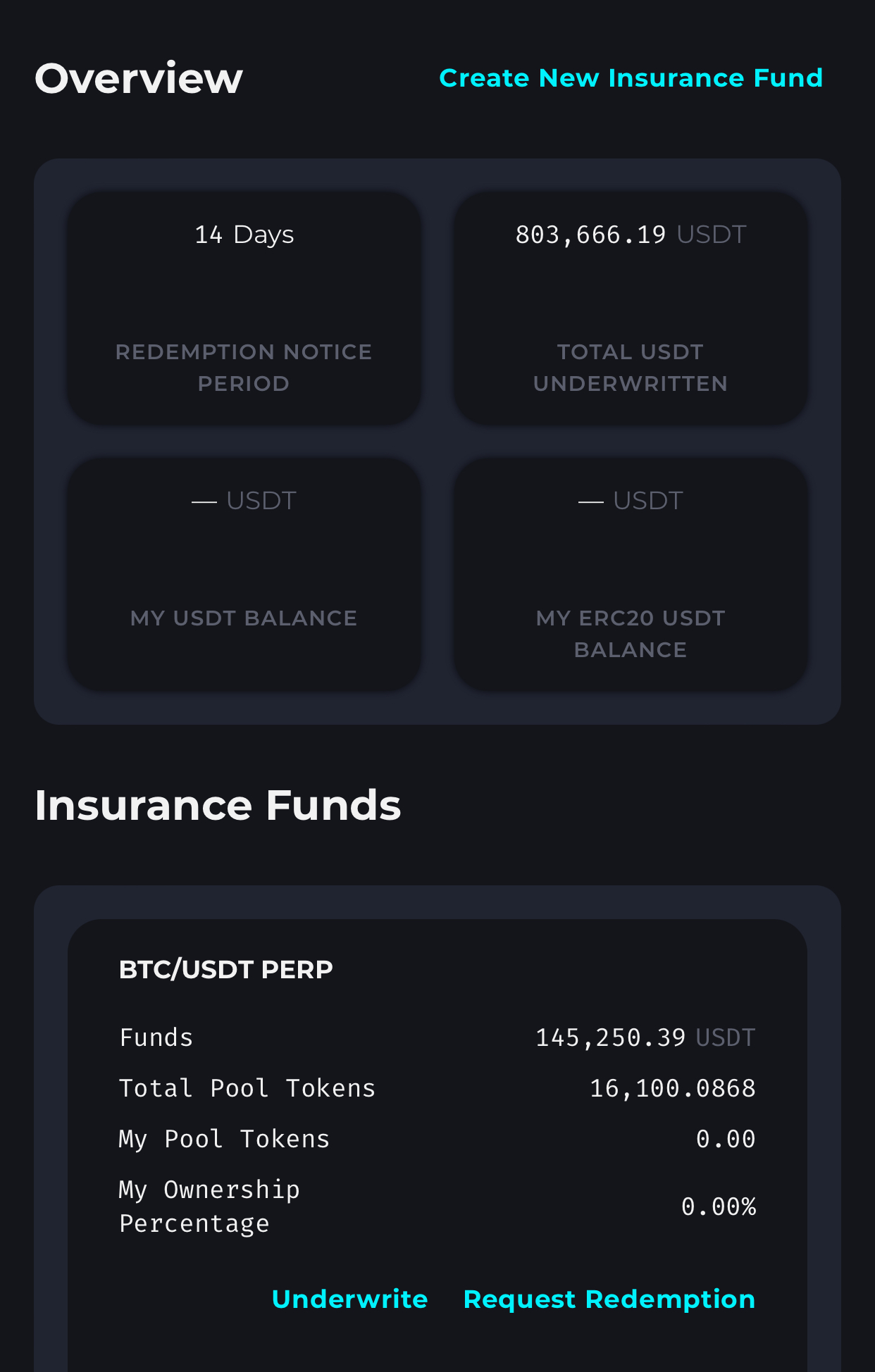
Task: Click Underwrite for BTC/USDT PERP
Action: [x=349, y=1299]
